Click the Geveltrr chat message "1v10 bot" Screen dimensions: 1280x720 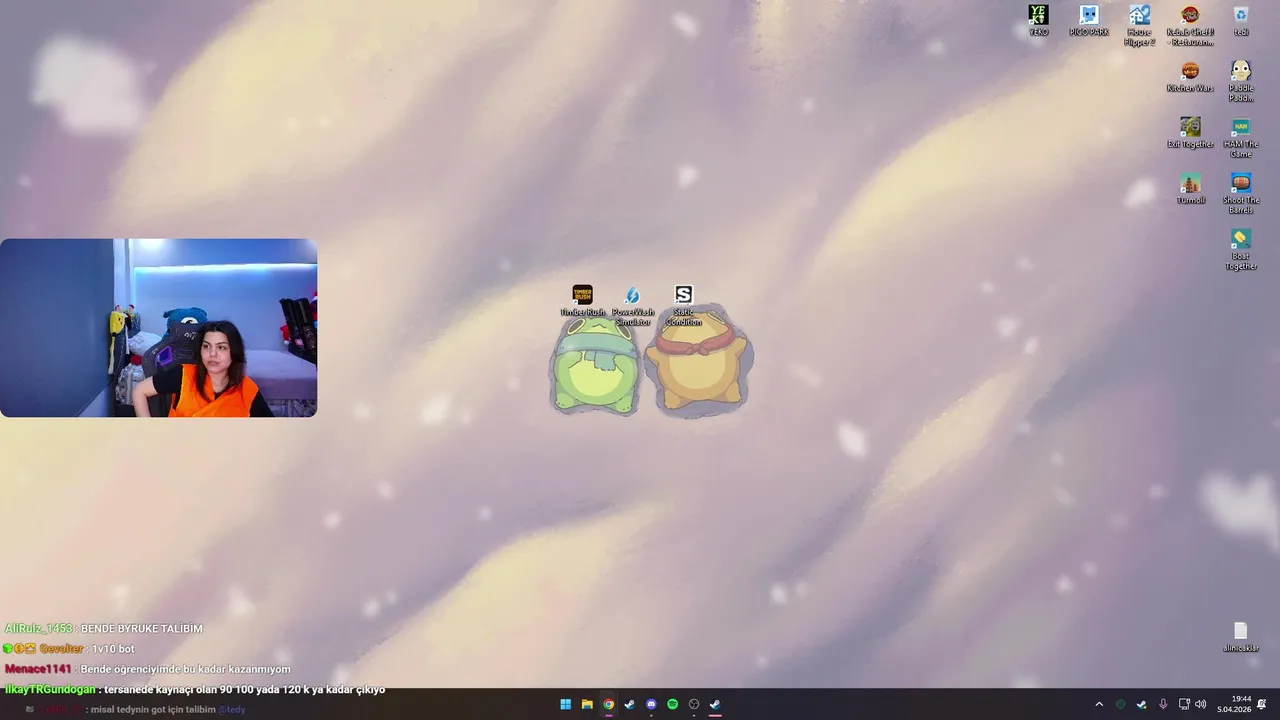[69, 648]
